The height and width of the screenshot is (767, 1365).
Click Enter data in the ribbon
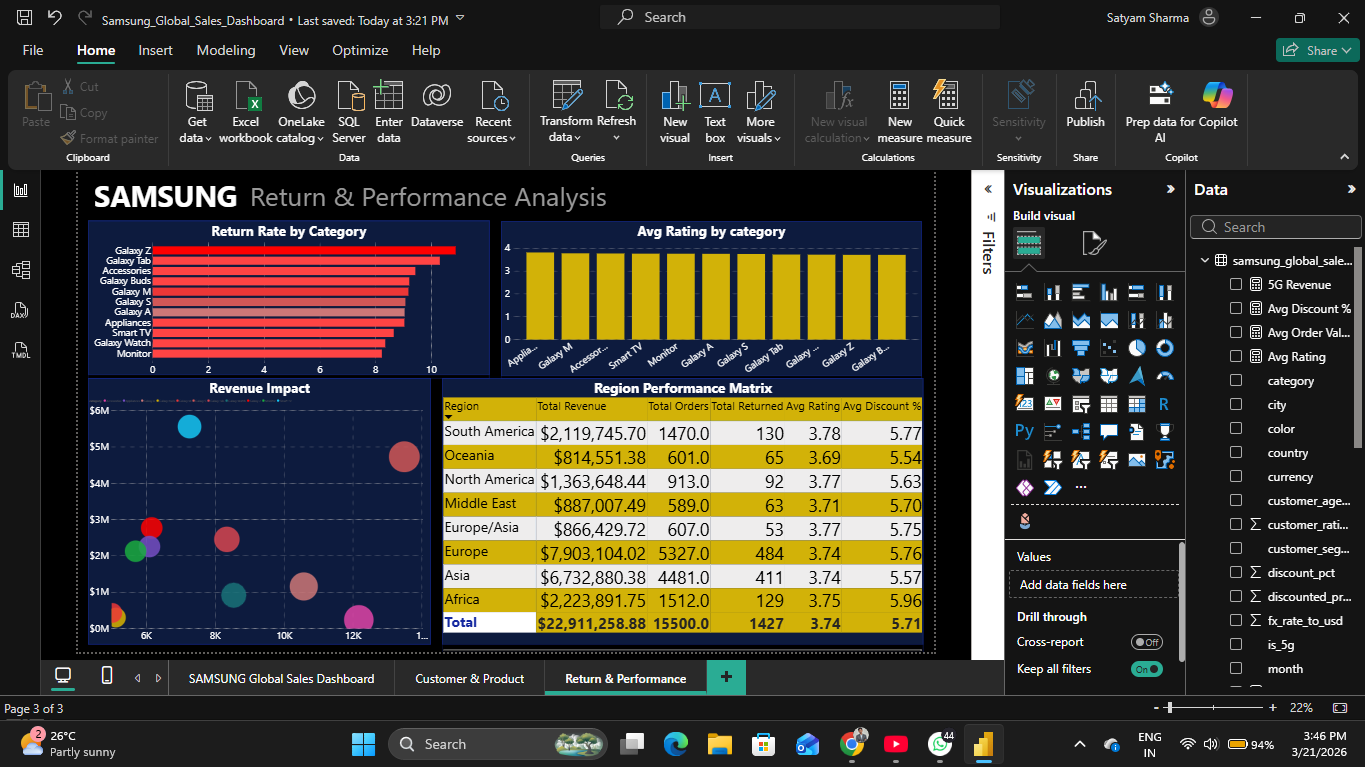click(389, 112)
